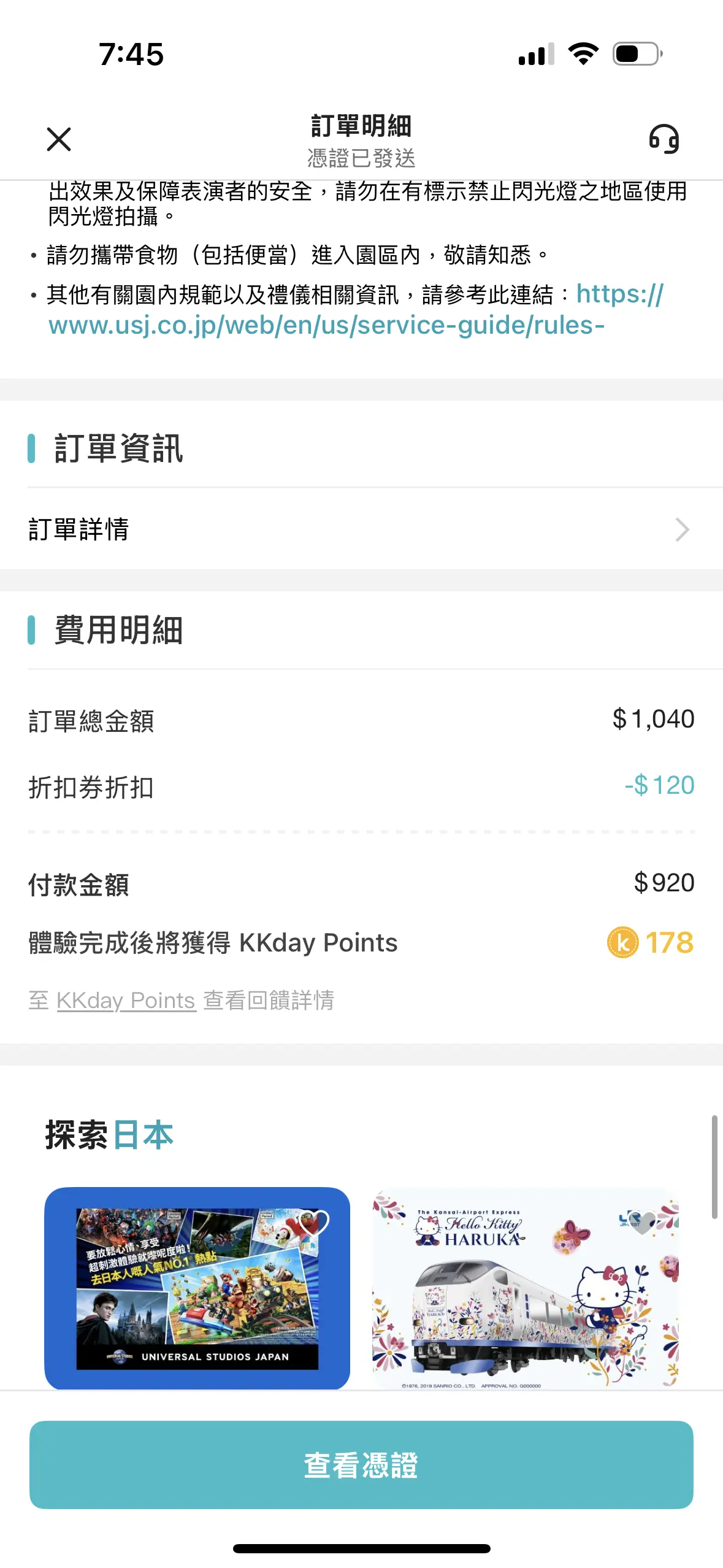Select the 178 points value
Screen dimensions: 723x1568
[669, 942]
